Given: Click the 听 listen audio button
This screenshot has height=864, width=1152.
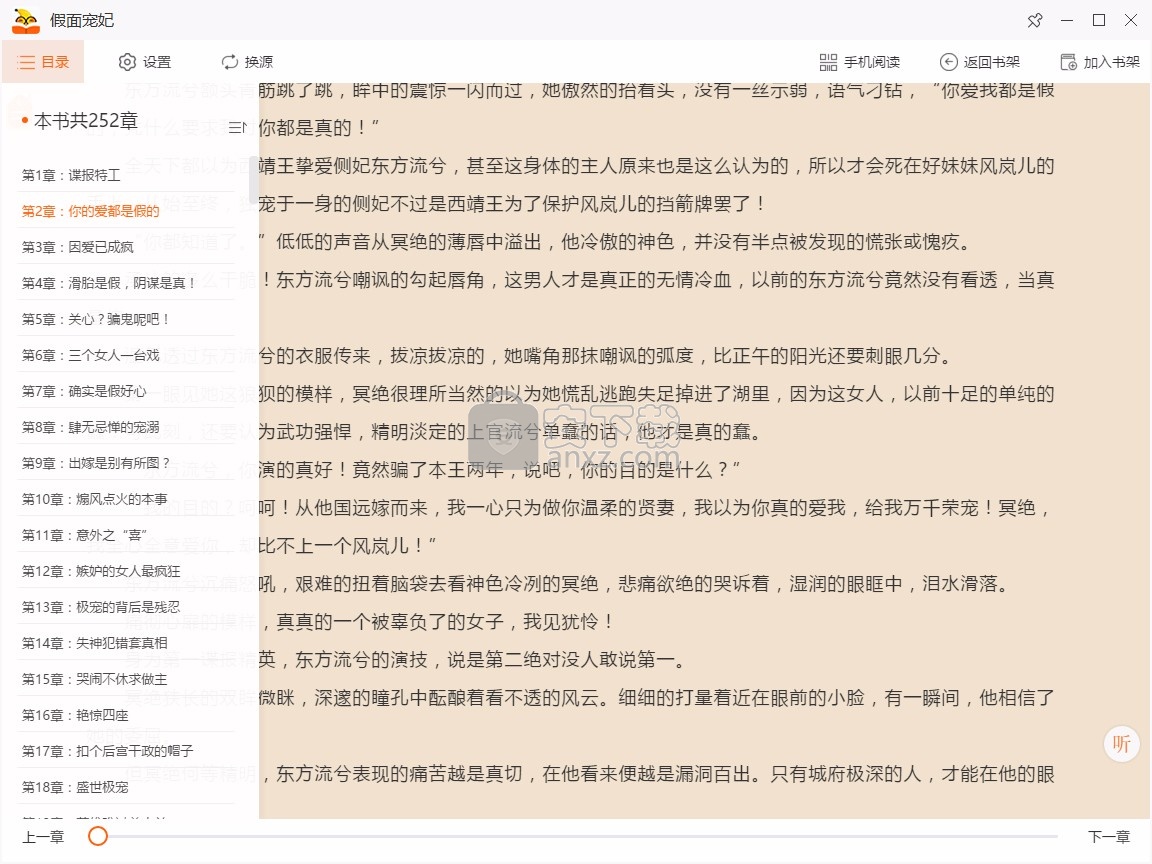Looking at the screenshot, I should (1121, 744).
